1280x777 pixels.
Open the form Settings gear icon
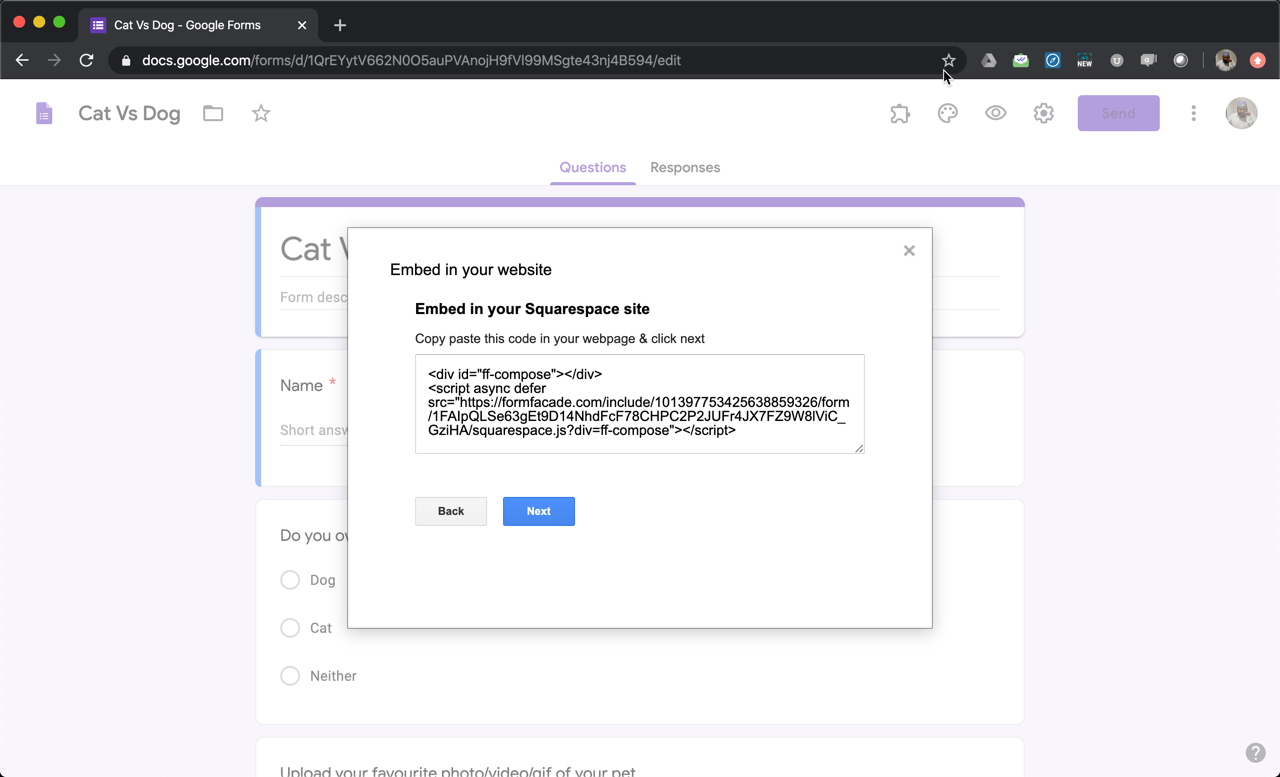pyautogui.click(x=1043, y=113)
